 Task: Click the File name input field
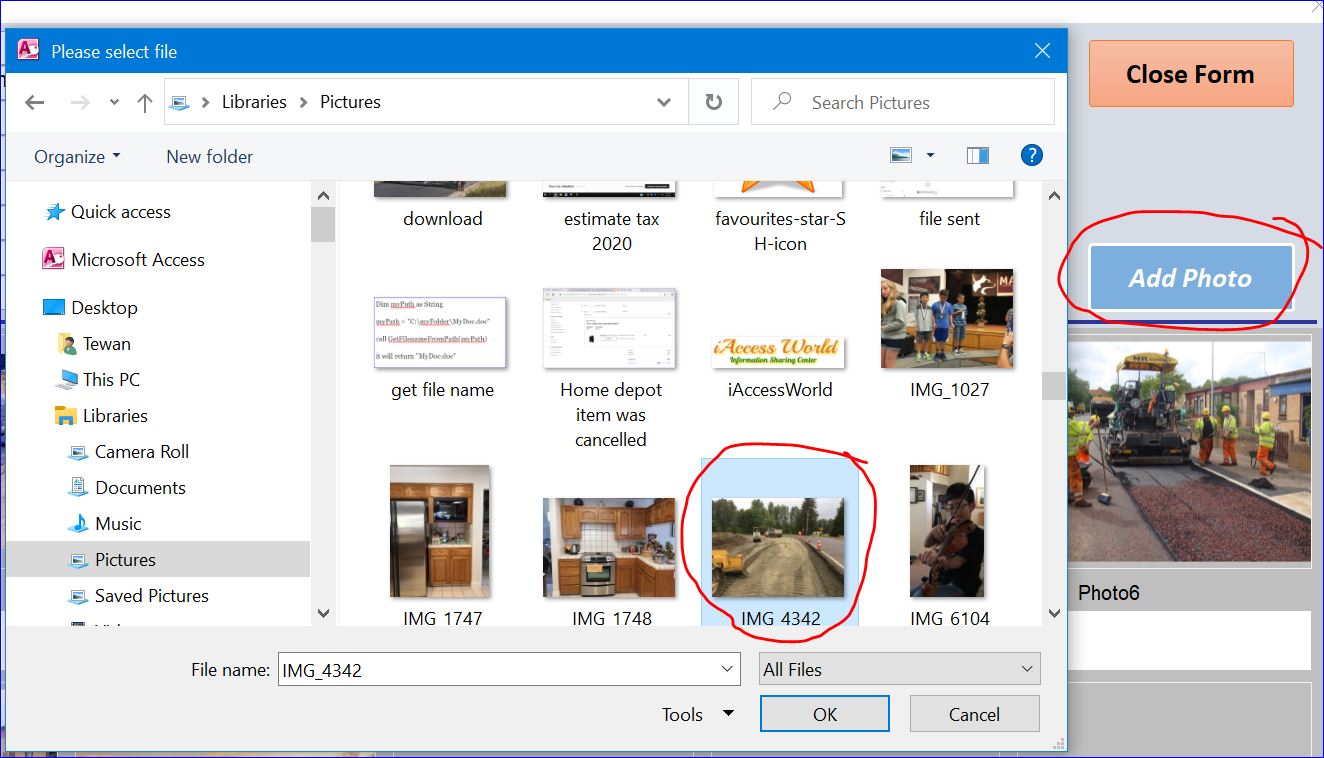click(x=496, y=670)
